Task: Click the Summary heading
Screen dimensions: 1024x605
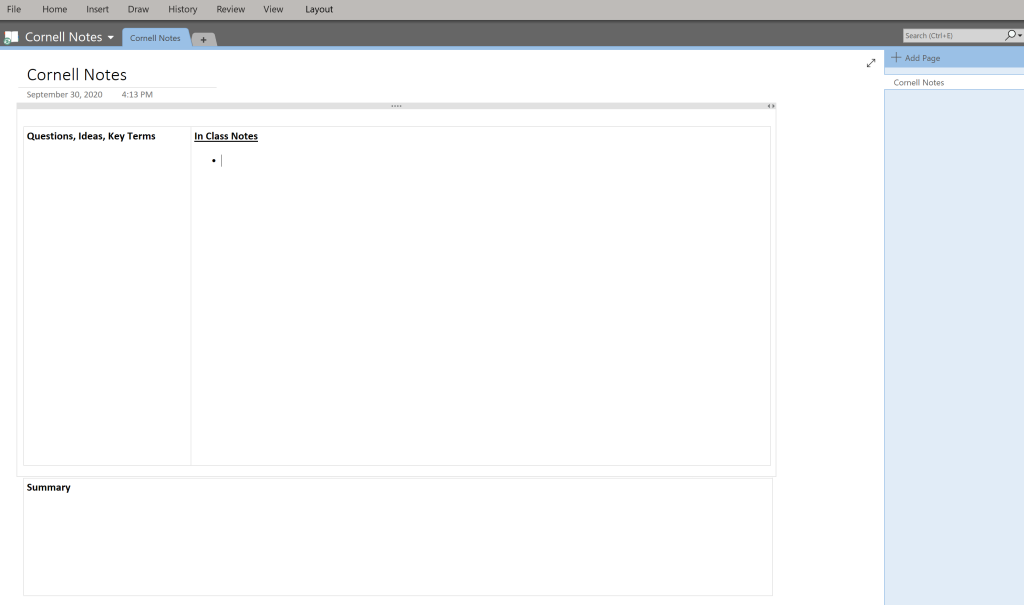Action: (x=48, y=487)
